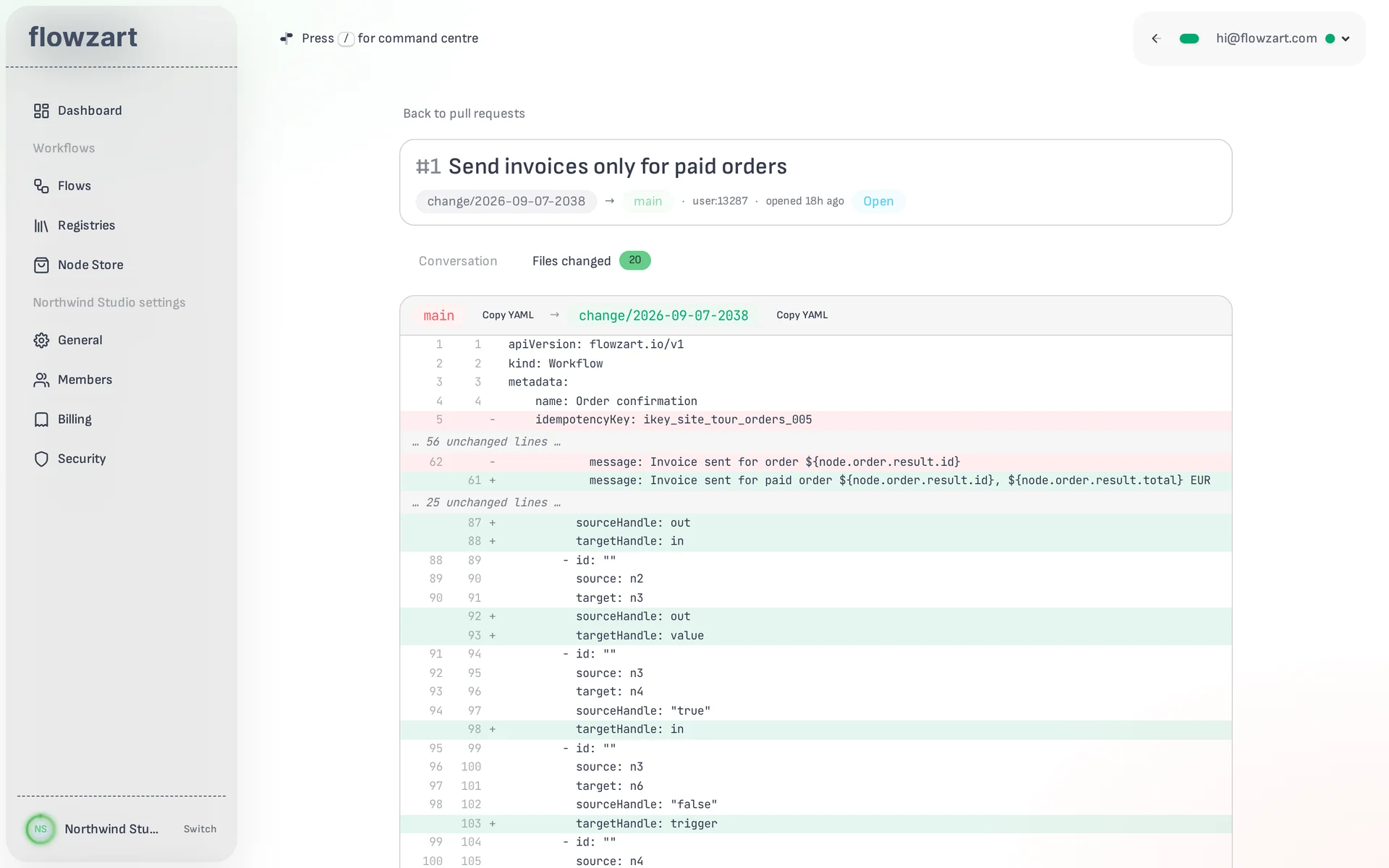Image resolution: width=1389 pixels, height=868 pixels.
Task: Click the main target branch chip
Action: tap(647, 201)
